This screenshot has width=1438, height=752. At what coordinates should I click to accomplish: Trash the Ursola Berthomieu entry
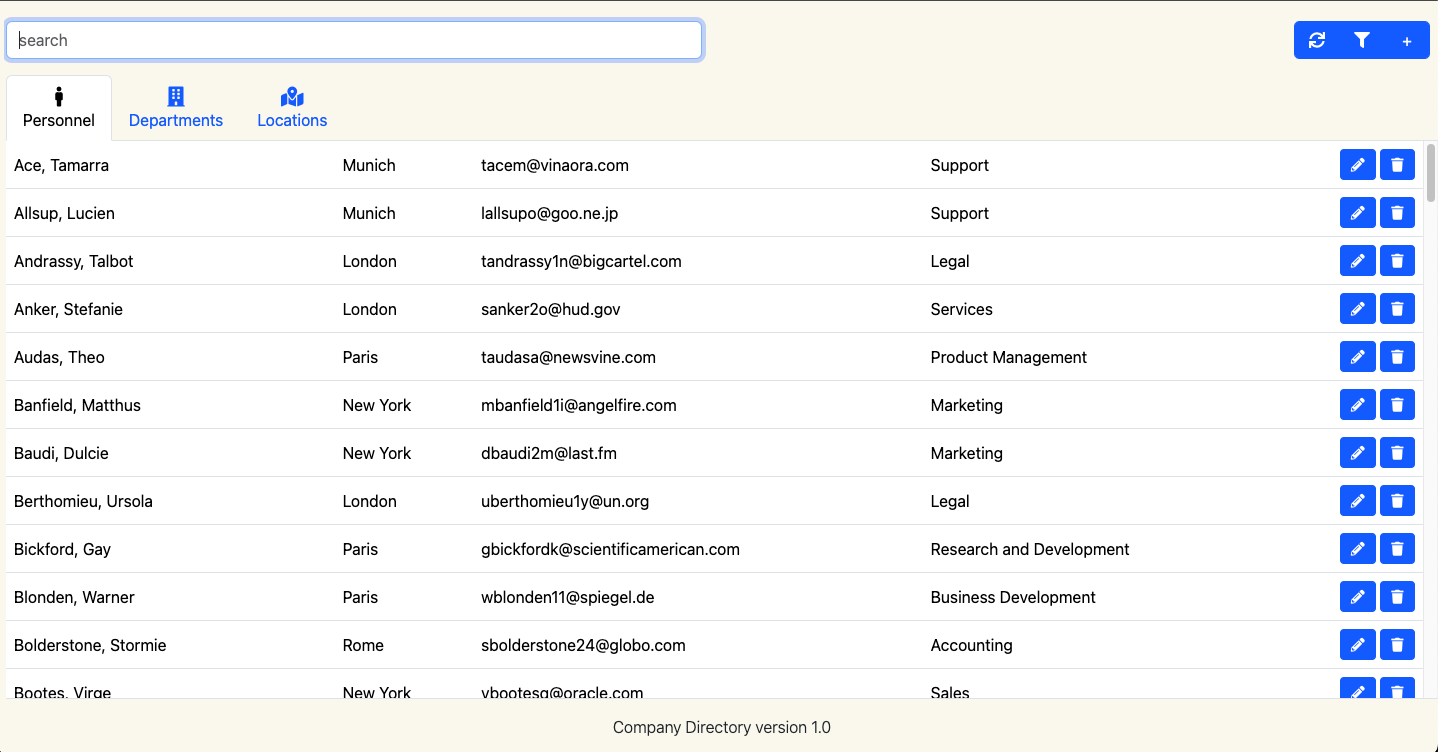tap(1397, 501)
